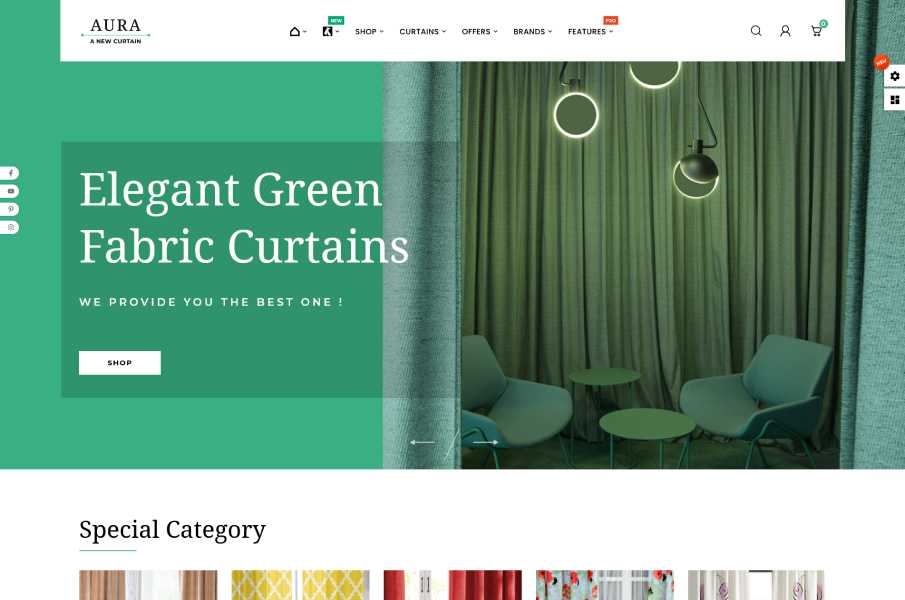Click the white SHOP button

coord(119,363)
